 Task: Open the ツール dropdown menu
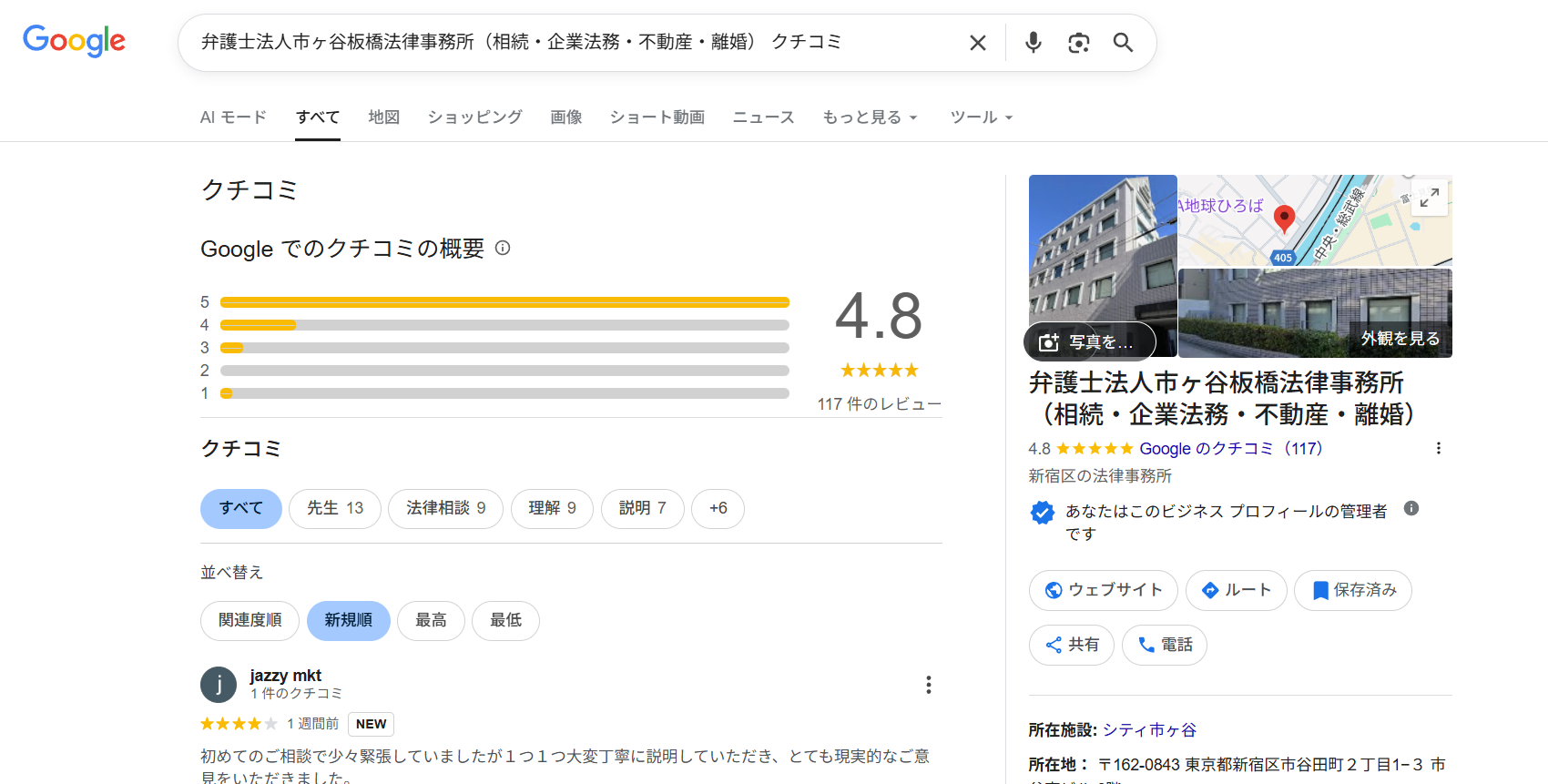[x=981, y=117]
